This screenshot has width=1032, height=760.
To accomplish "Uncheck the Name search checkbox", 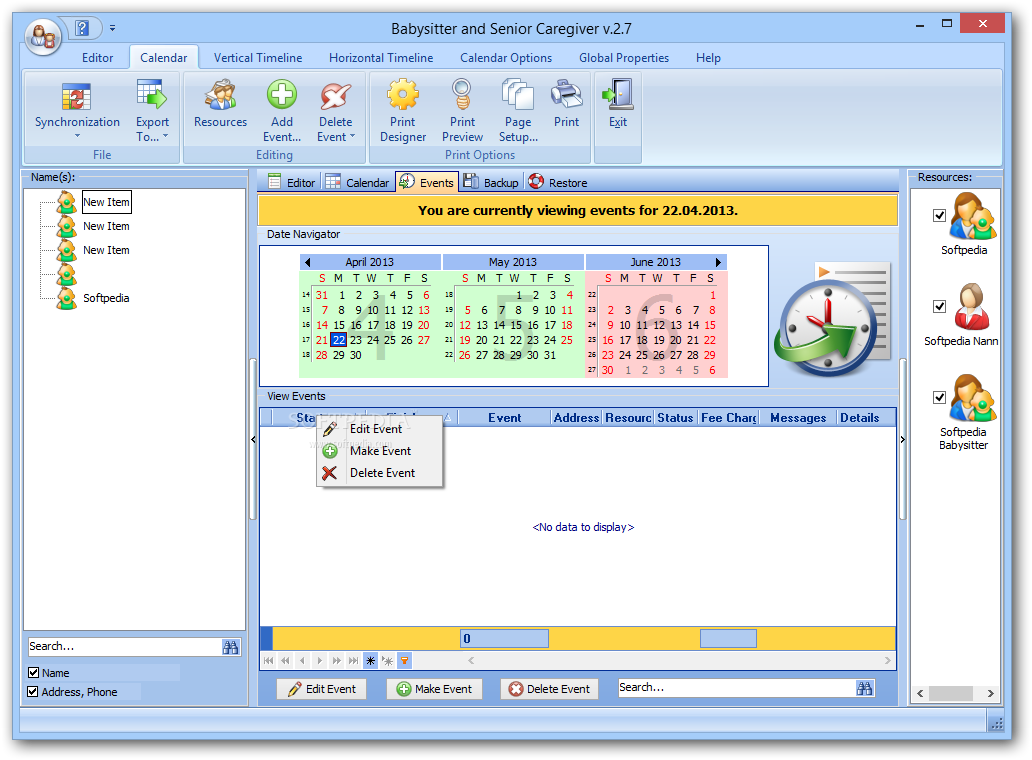I will coord(34,672).
